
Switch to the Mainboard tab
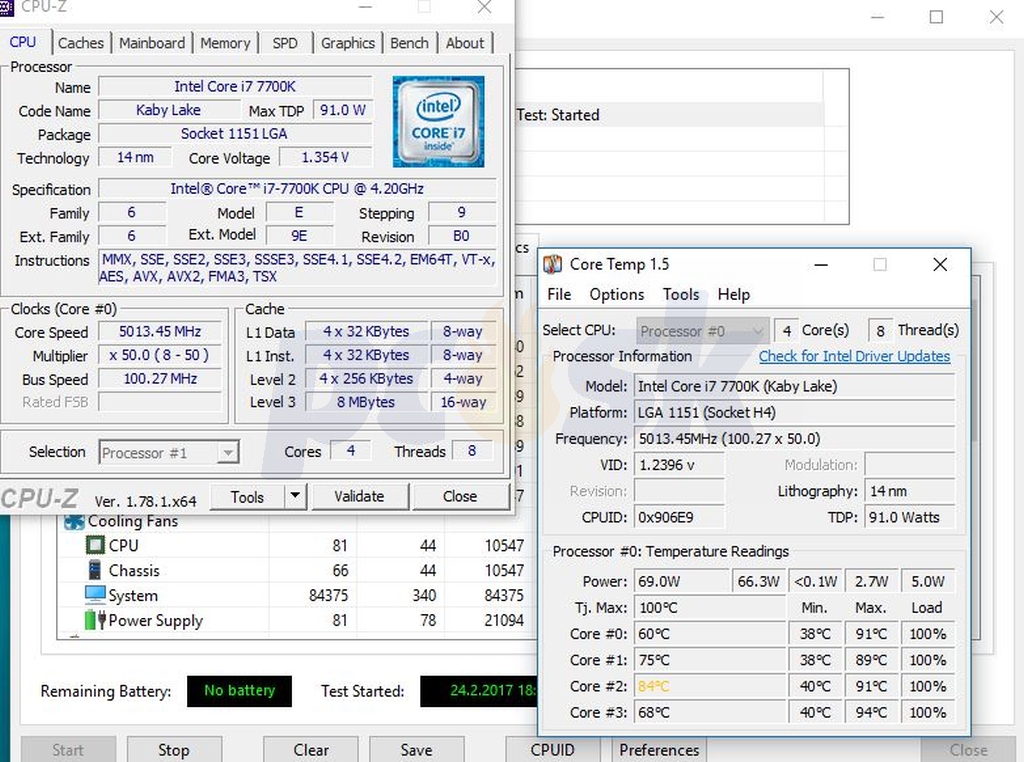tap(152, 43)
